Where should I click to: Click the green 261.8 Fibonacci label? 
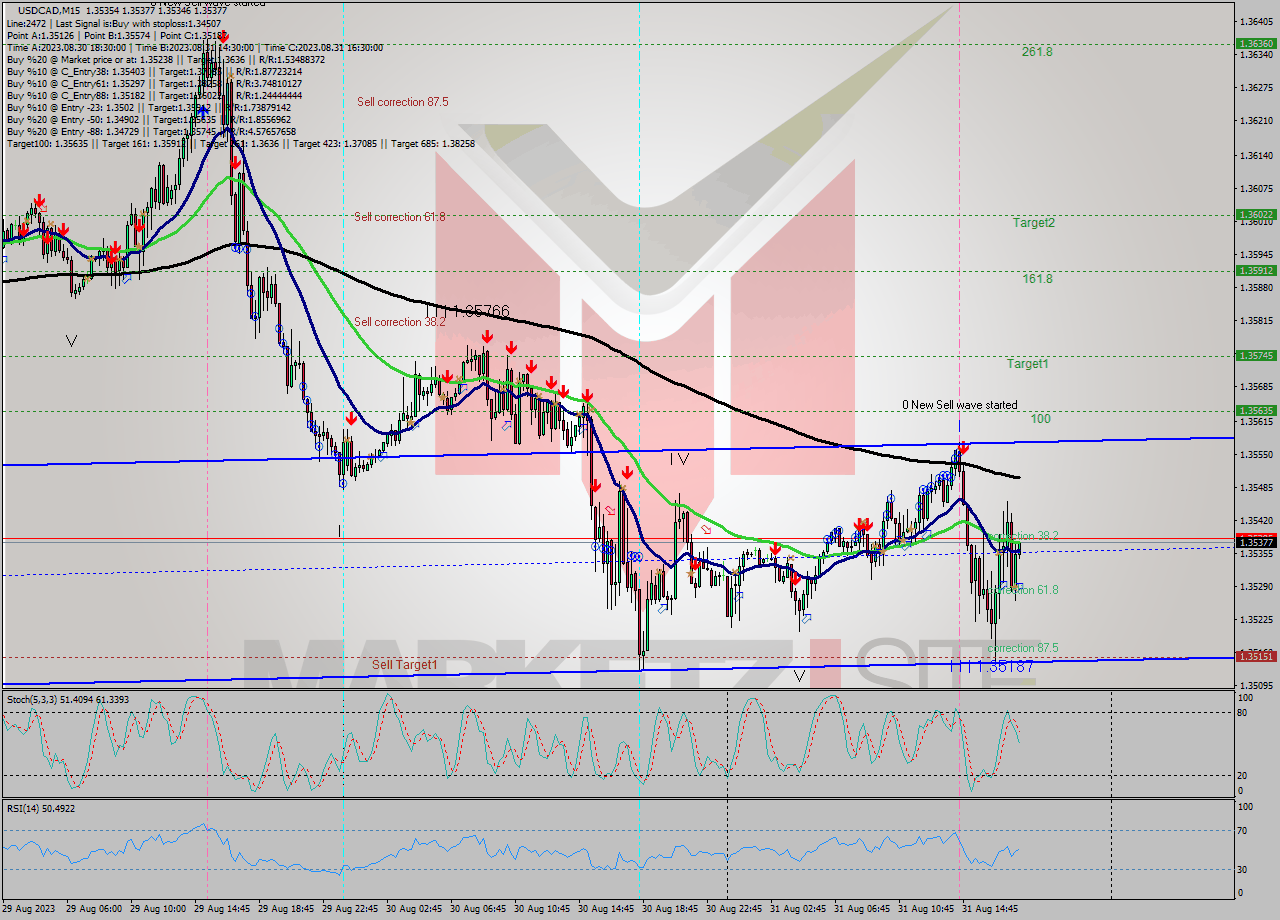1037,52
